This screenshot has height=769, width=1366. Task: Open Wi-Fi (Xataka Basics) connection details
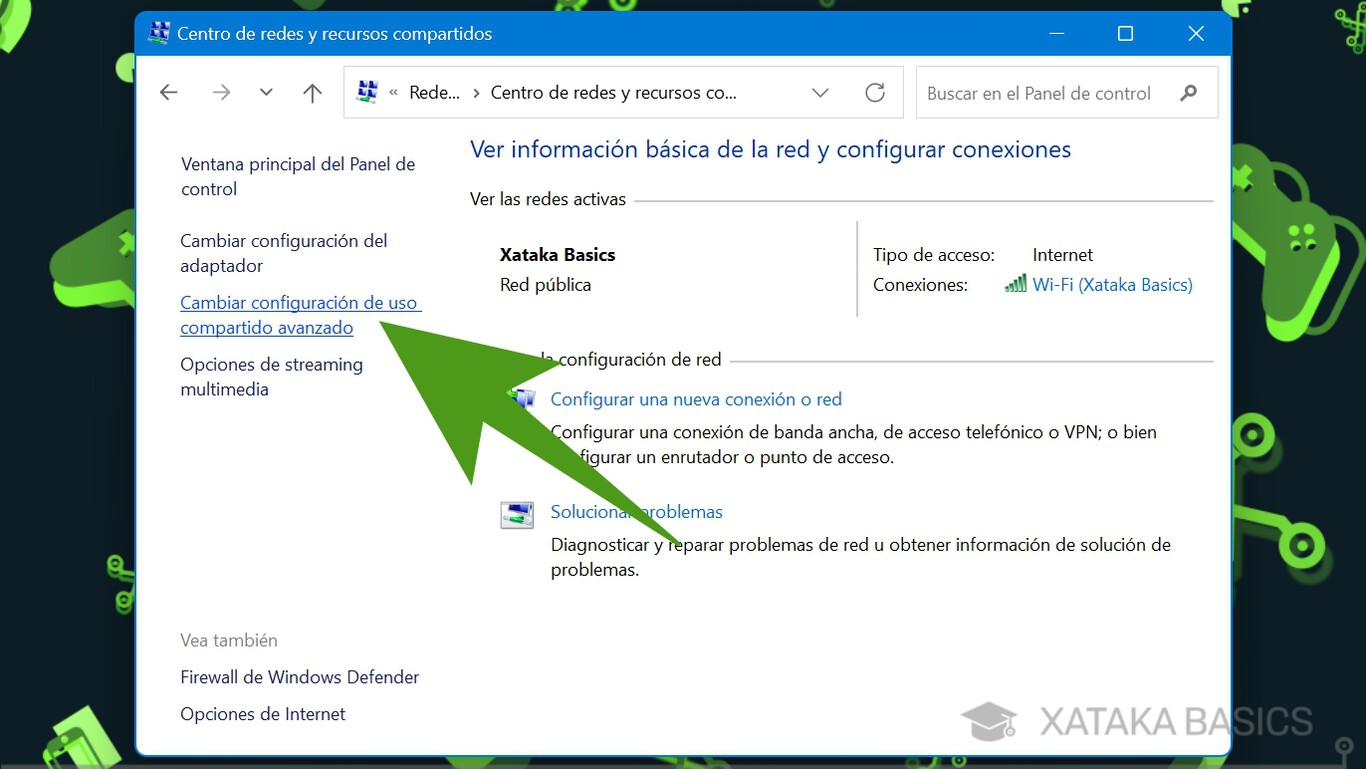(1112, 284)
